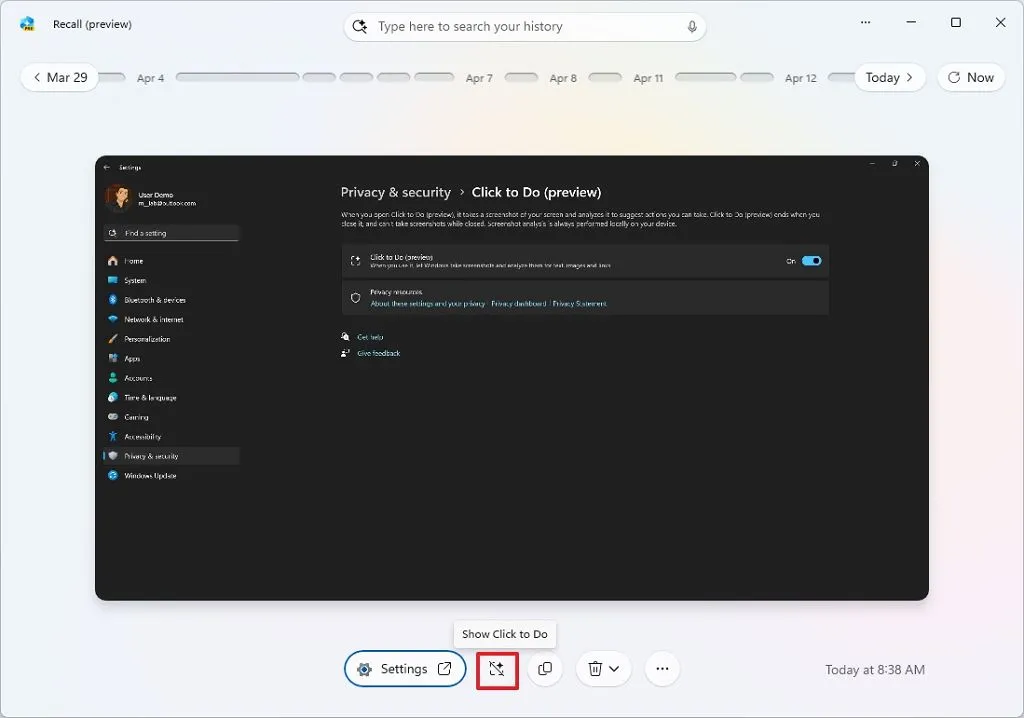Click the Show Click to Do icon
The height and width of the screenshot is (718, 1024).
click(x=497, y=669)
